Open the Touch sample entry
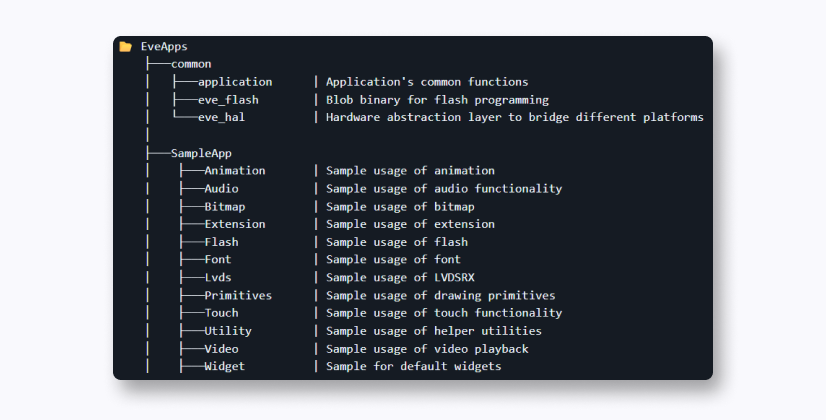 pos(221,313)
